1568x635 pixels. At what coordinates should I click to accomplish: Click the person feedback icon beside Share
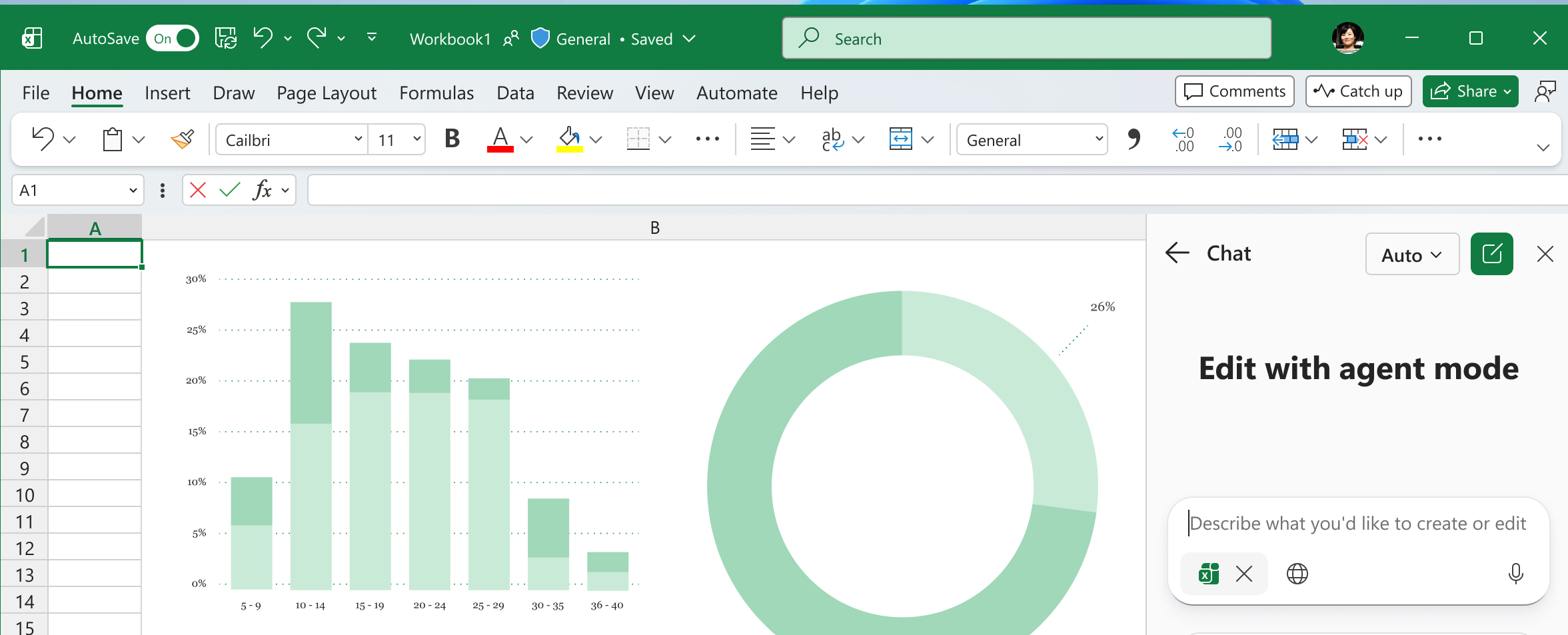pyautogui.click(x=1545, y=91)
